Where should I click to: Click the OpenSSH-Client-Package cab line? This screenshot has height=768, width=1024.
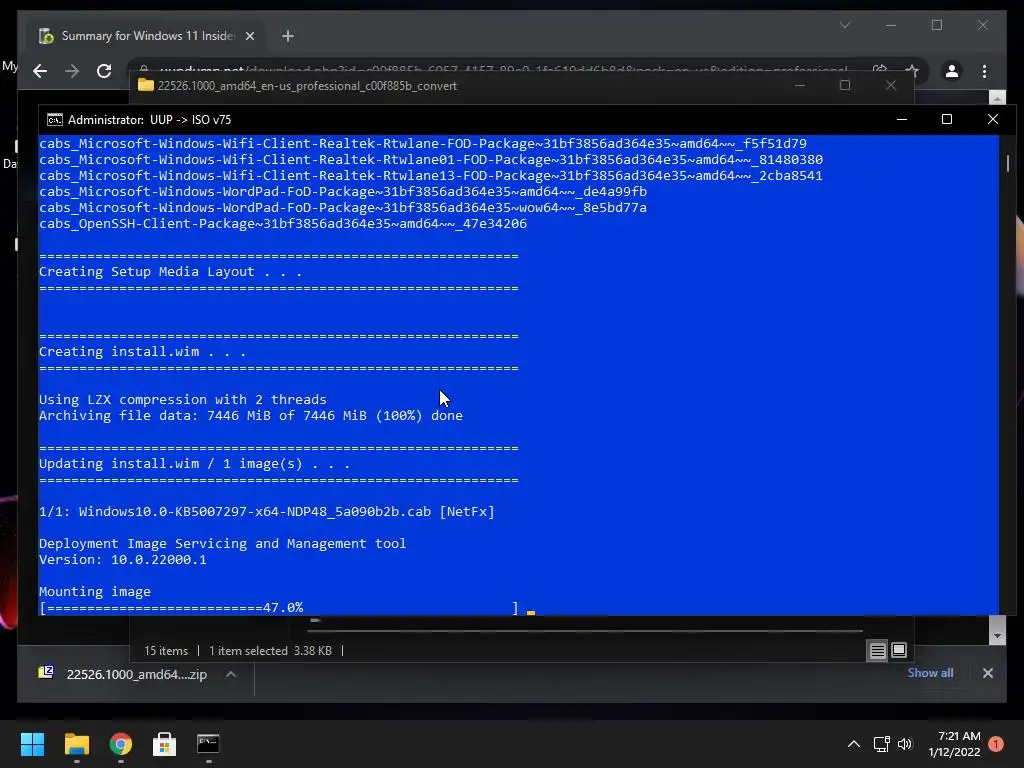pyautogui.click(x=283, y=224)
